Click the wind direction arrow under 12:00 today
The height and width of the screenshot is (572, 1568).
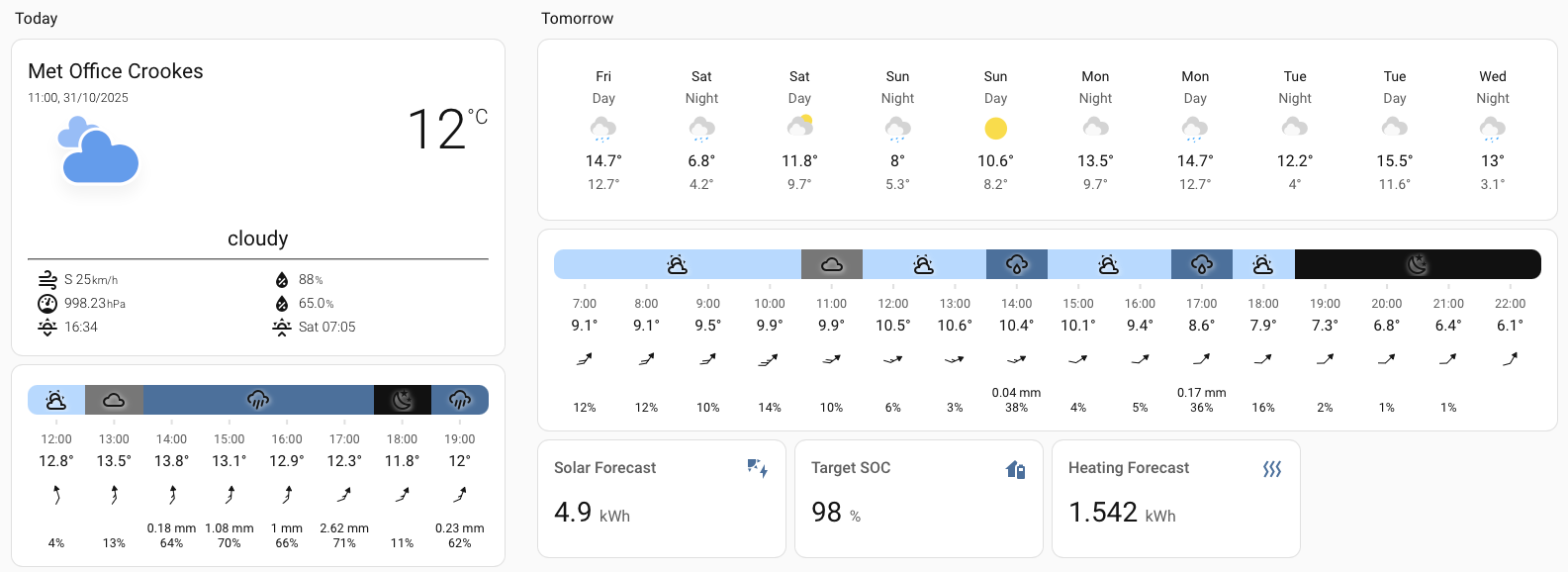click(x=56, y=493)
